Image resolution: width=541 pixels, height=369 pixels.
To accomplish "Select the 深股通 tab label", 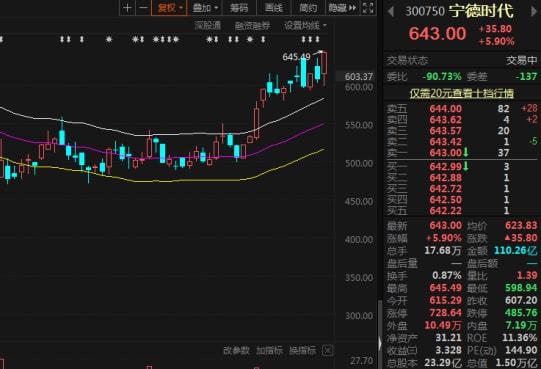I will coord(207,26).
